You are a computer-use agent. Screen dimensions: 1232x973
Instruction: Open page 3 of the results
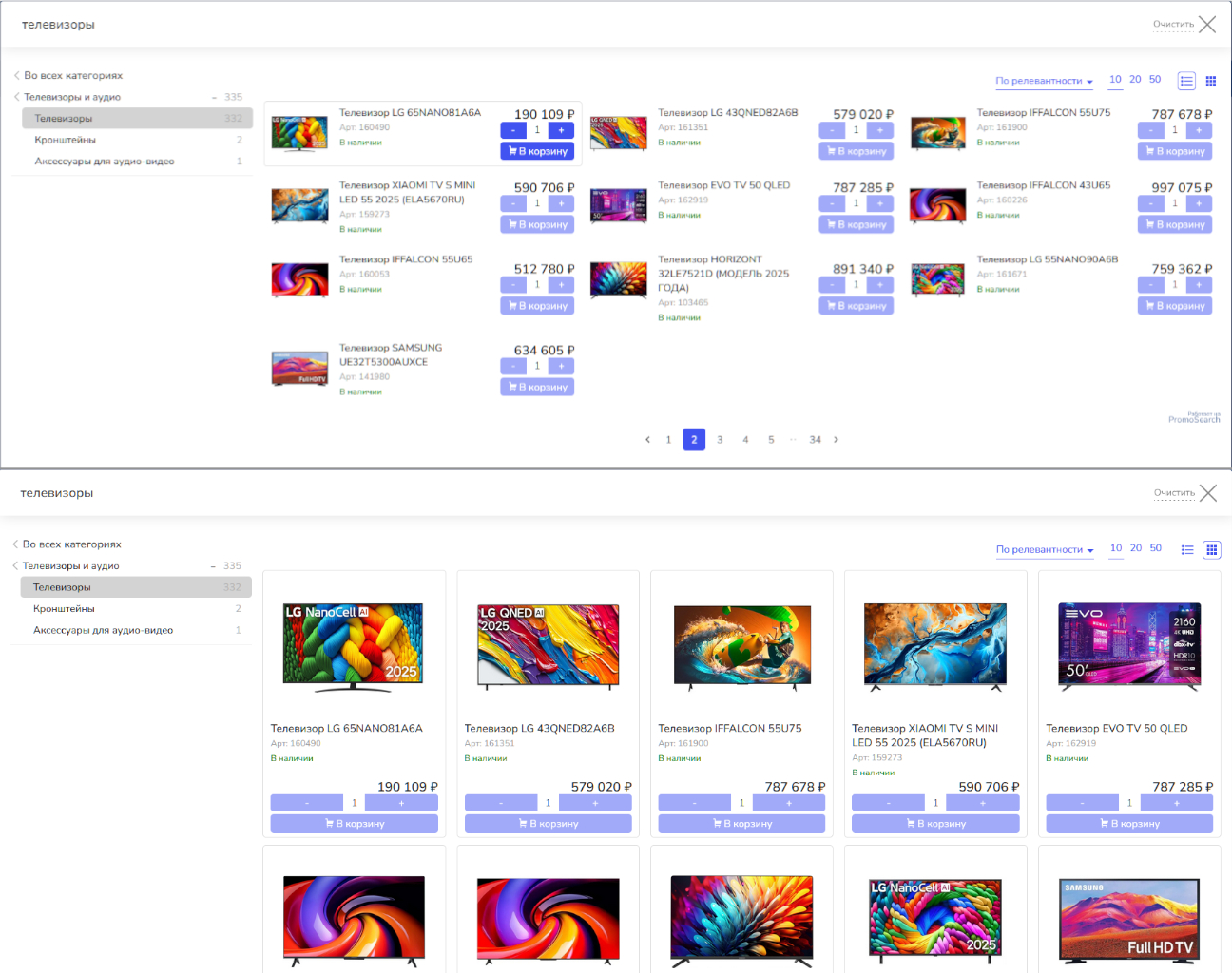(720, 440)
